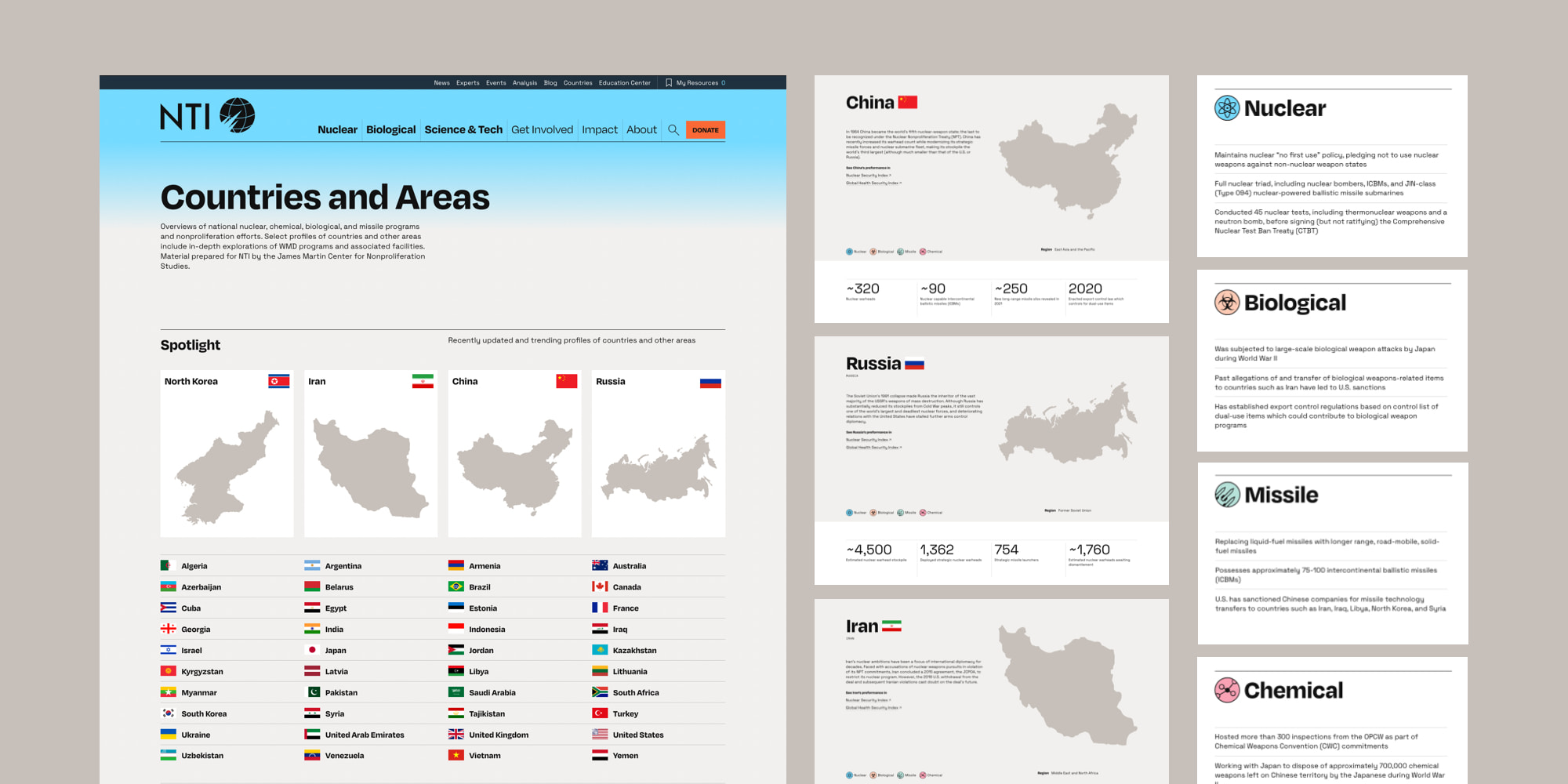1568x784 pixels.
Task: Click the flag beside the Russia profile title
Action: (x=914, y=364)
